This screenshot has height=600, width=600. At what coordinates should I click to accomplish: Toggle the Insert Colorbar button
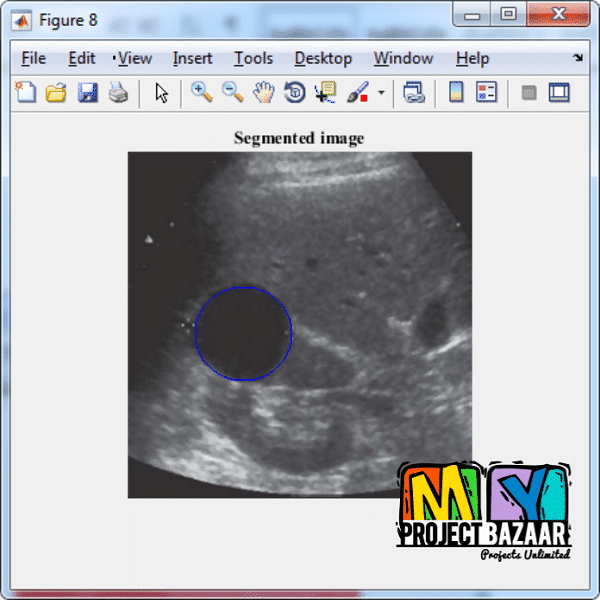[456, 93]
